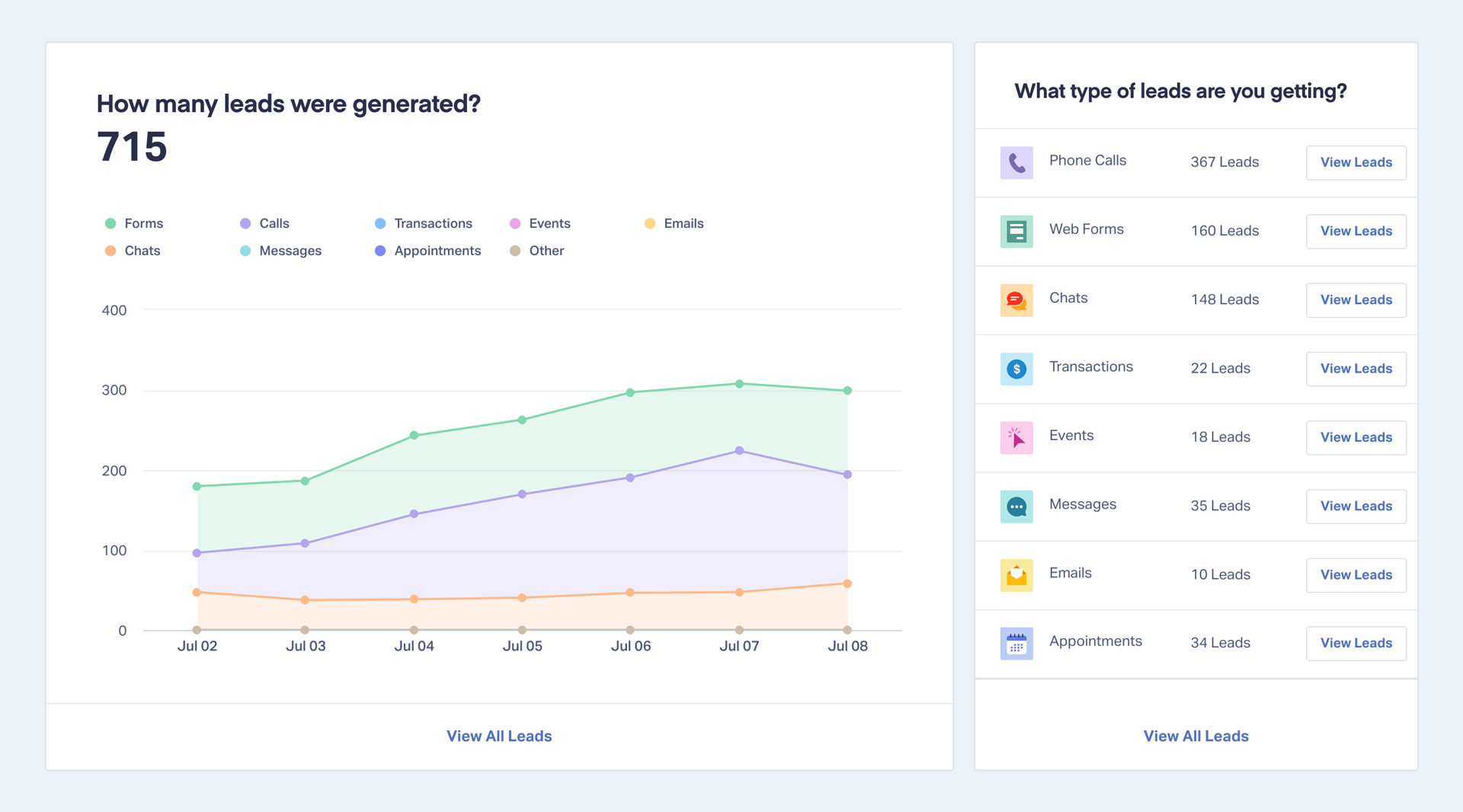Click the Other legend color dot
The image size is (1463, 812).
click(x=515, y=251)
